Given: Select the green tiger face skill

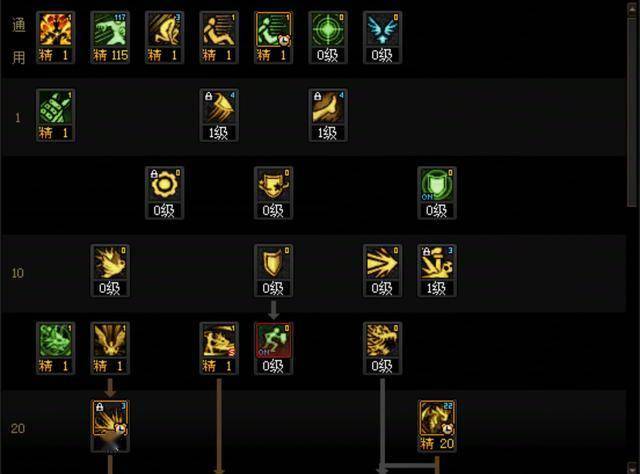Looking at the screenshot, I should [55, 348].
